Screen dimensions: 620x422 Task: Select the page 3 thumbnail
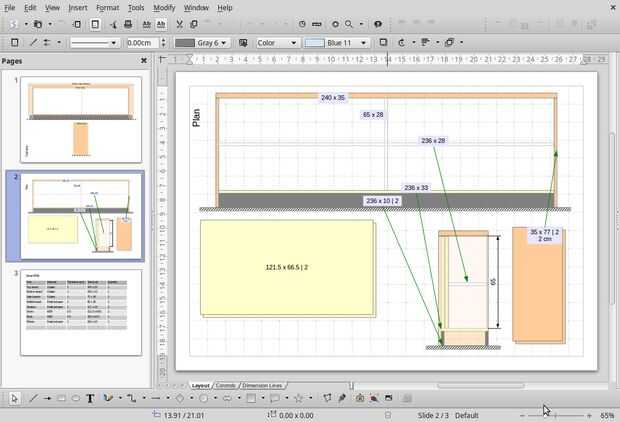coord(81,312)
